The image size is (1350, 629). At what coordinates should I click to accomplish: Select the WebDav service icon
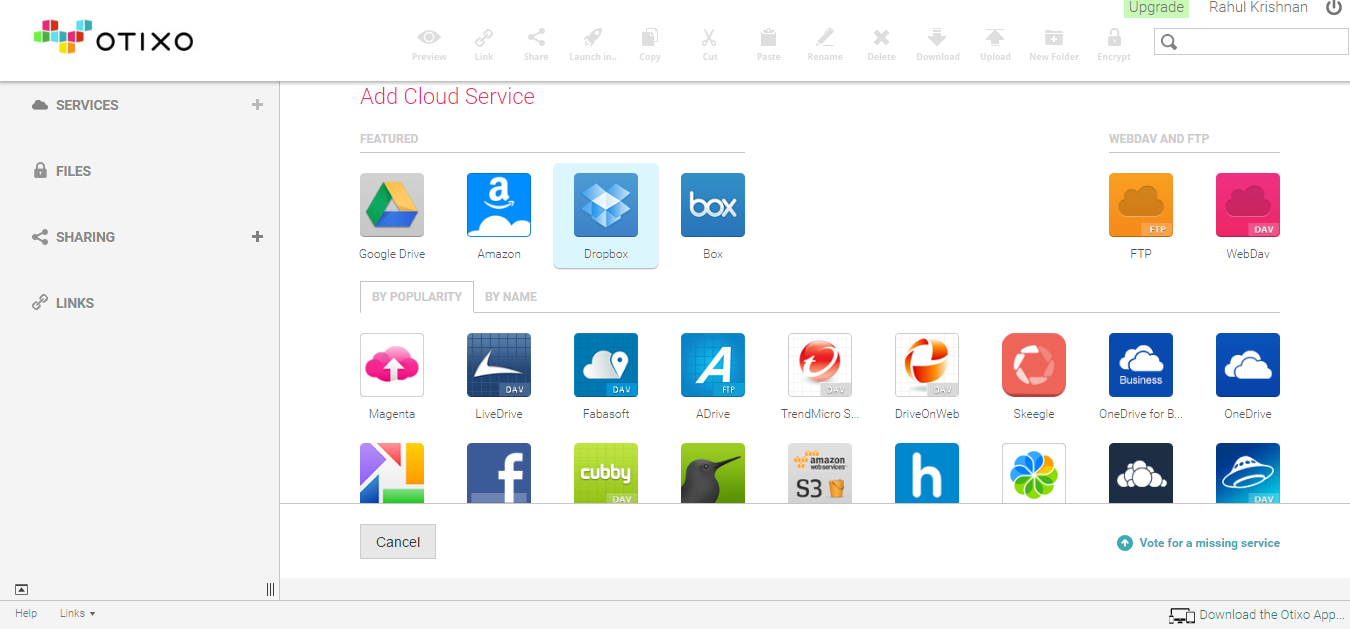click(x=1248, y=205)
